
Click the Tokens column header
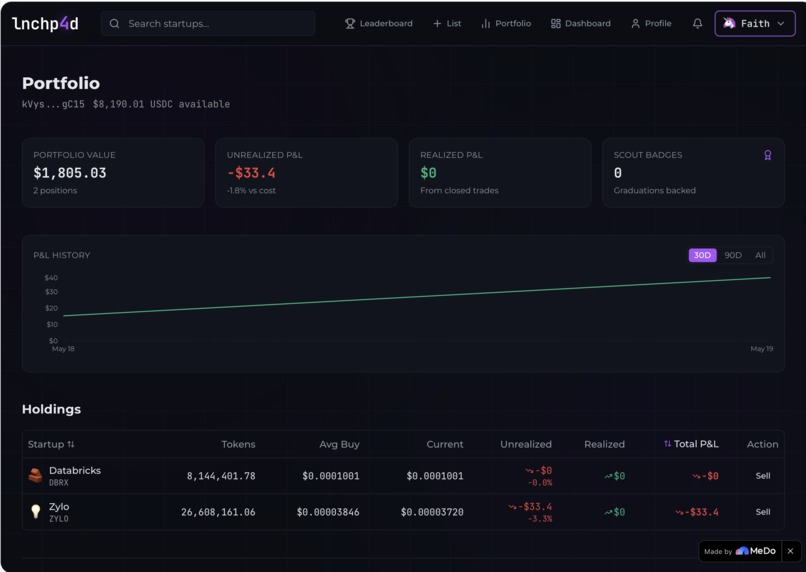click(x=239, y=445)
